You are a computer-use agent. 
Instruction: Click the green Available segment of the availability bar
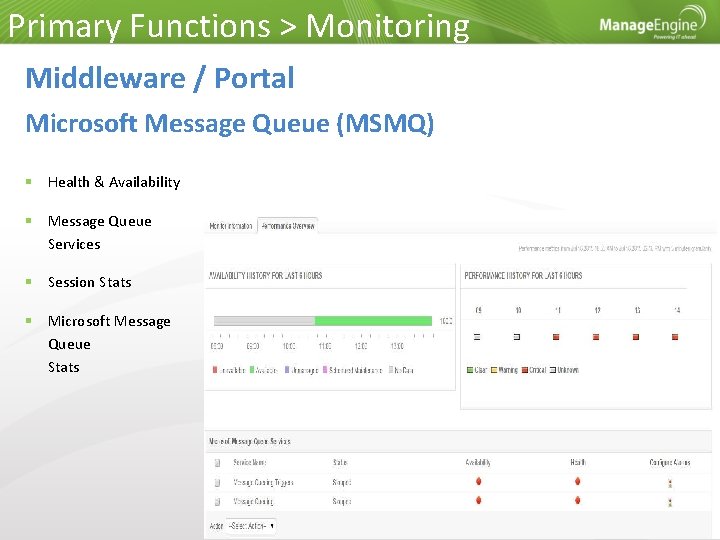coord(373,321)
